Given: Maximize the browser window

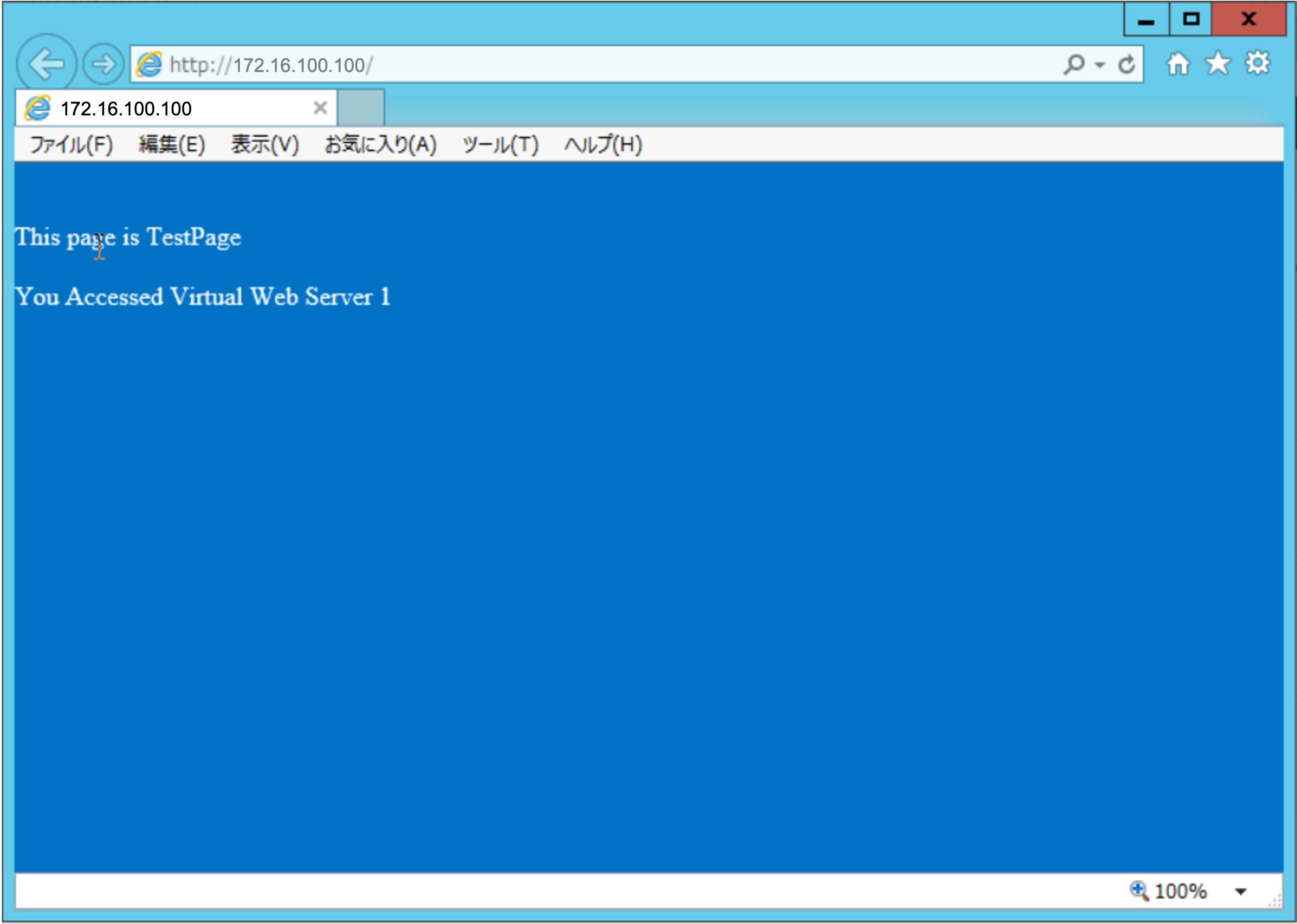Looking at the screenshot, I should (1191, 19).
